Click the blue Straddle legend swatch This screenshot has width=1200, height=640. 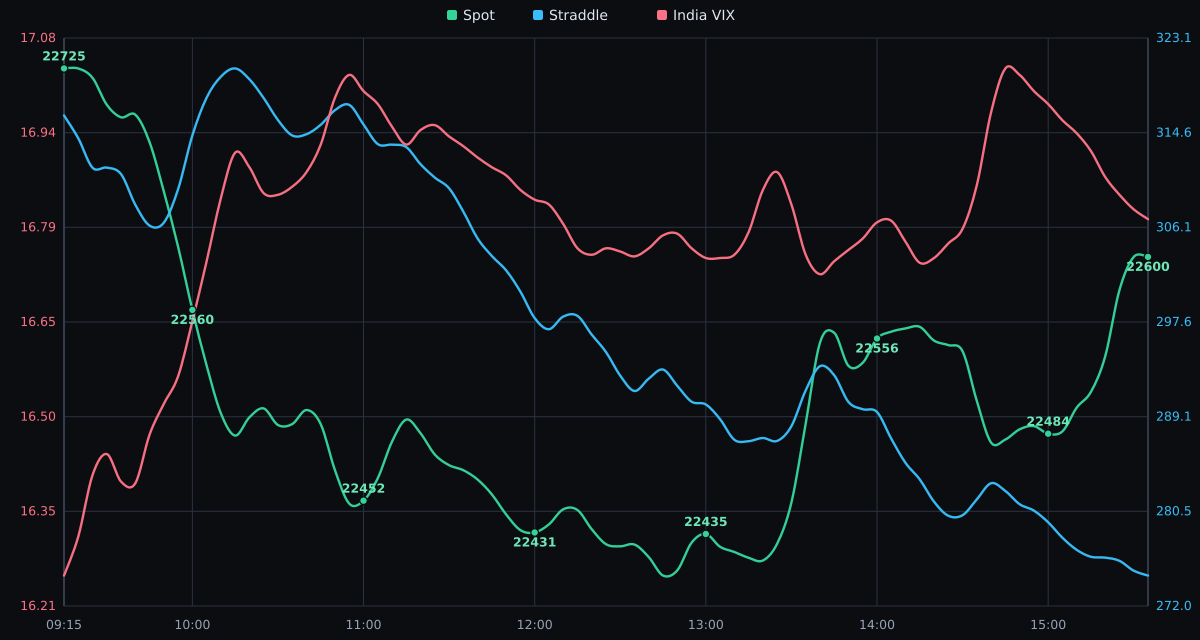point(538,15)
